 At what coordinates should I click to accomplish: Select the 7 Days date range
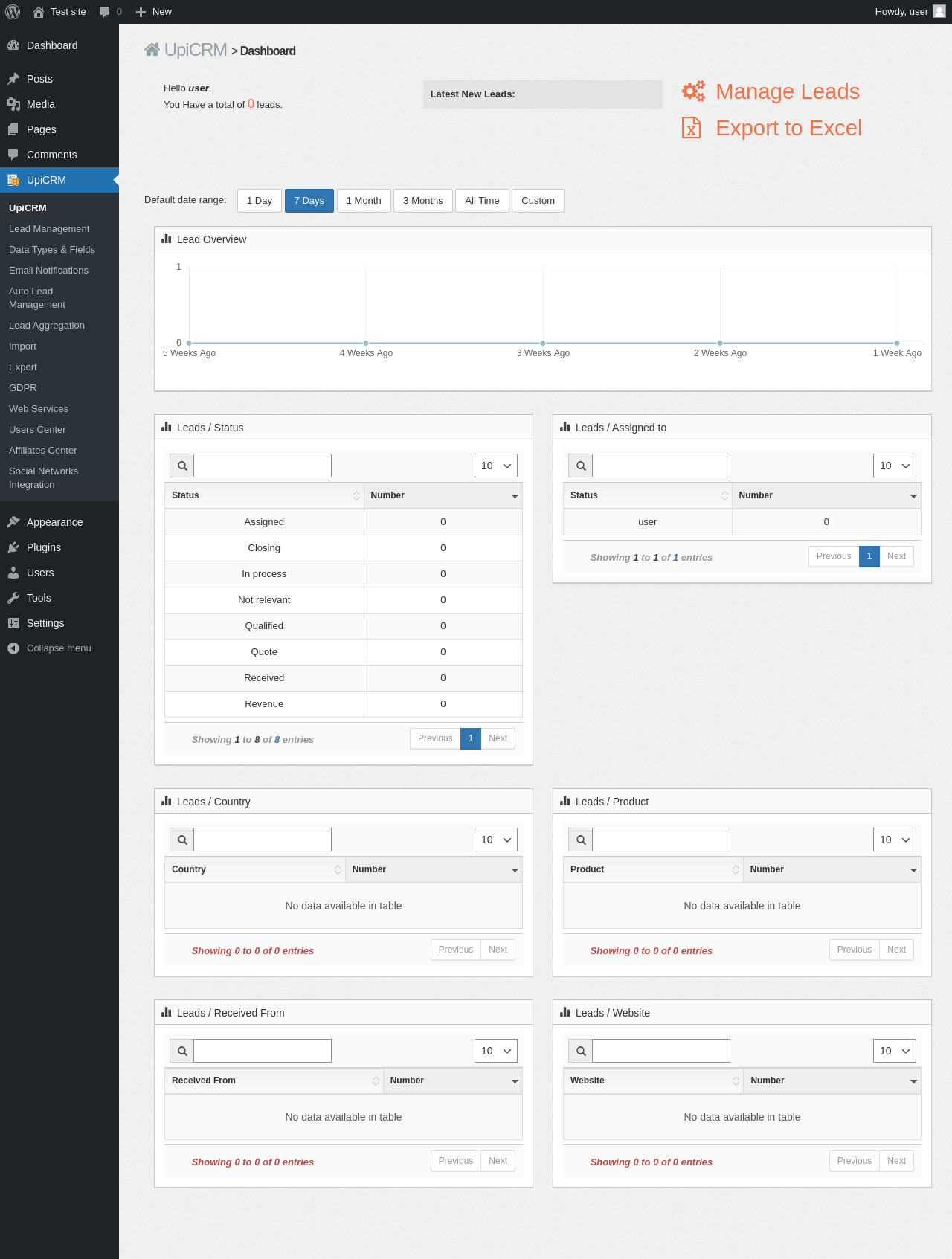pos(309,201)
